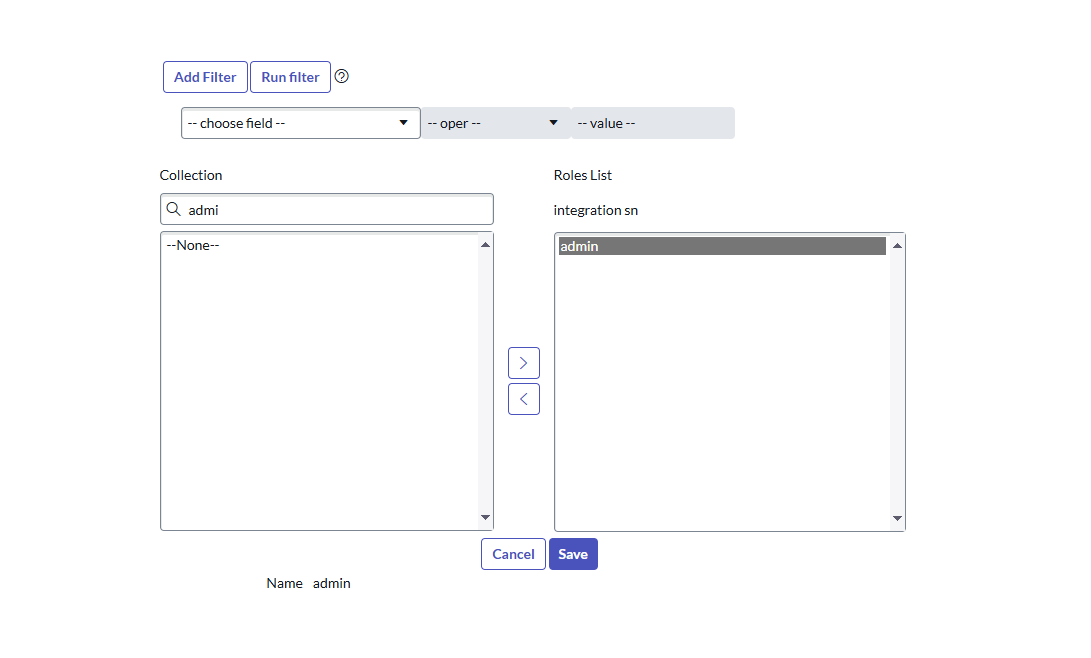1091x658 pixels.
Task: Click the Add Filter button
Action: tap(205, 77)
